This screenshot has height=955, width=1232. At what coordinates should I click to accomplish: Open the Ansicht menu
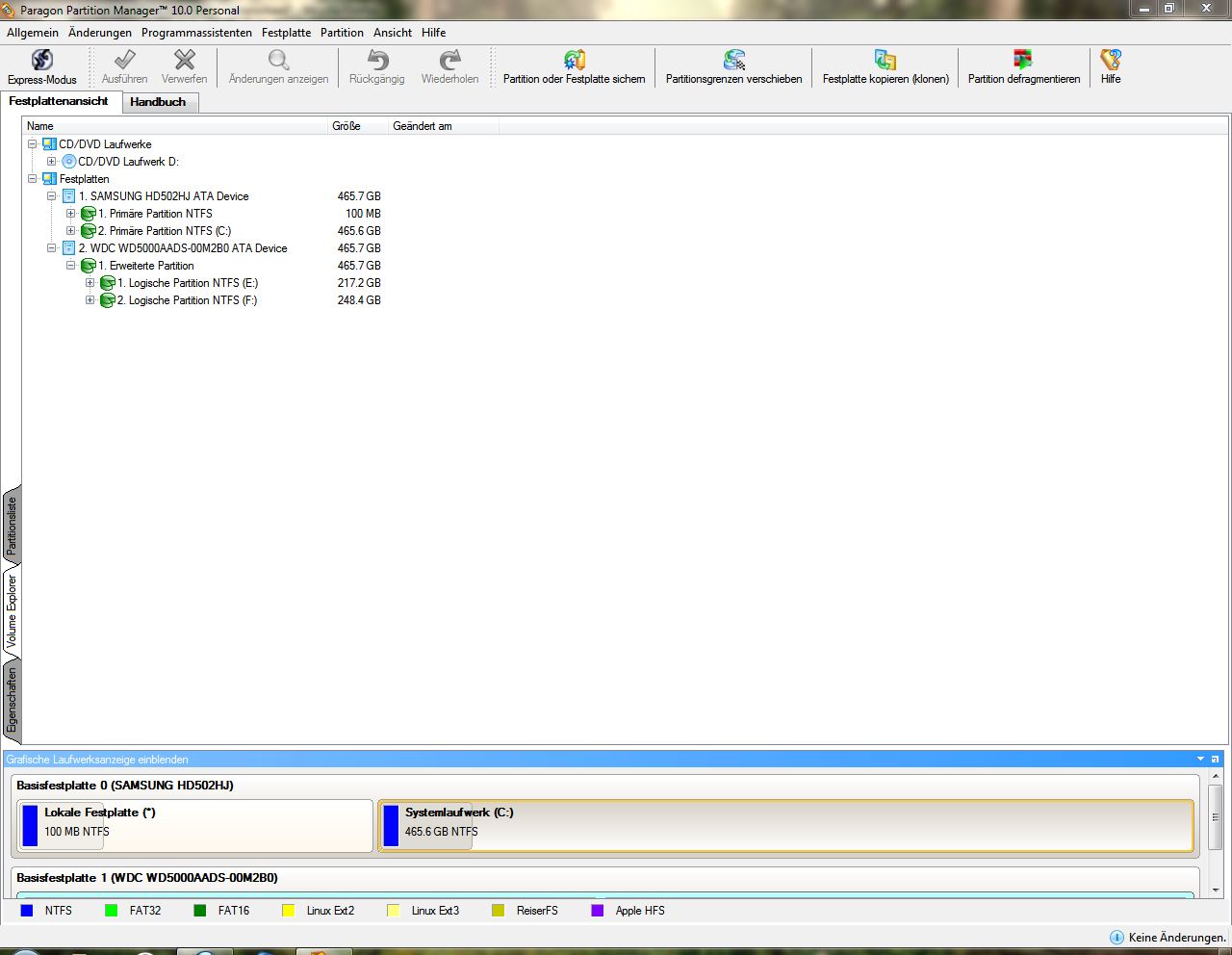pyautogui.click(x=393, y=33)
